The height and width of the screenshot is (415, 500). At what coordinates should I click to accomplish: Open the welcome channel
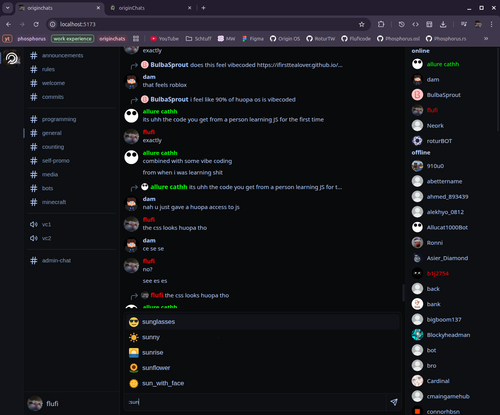tap(71, 83)
